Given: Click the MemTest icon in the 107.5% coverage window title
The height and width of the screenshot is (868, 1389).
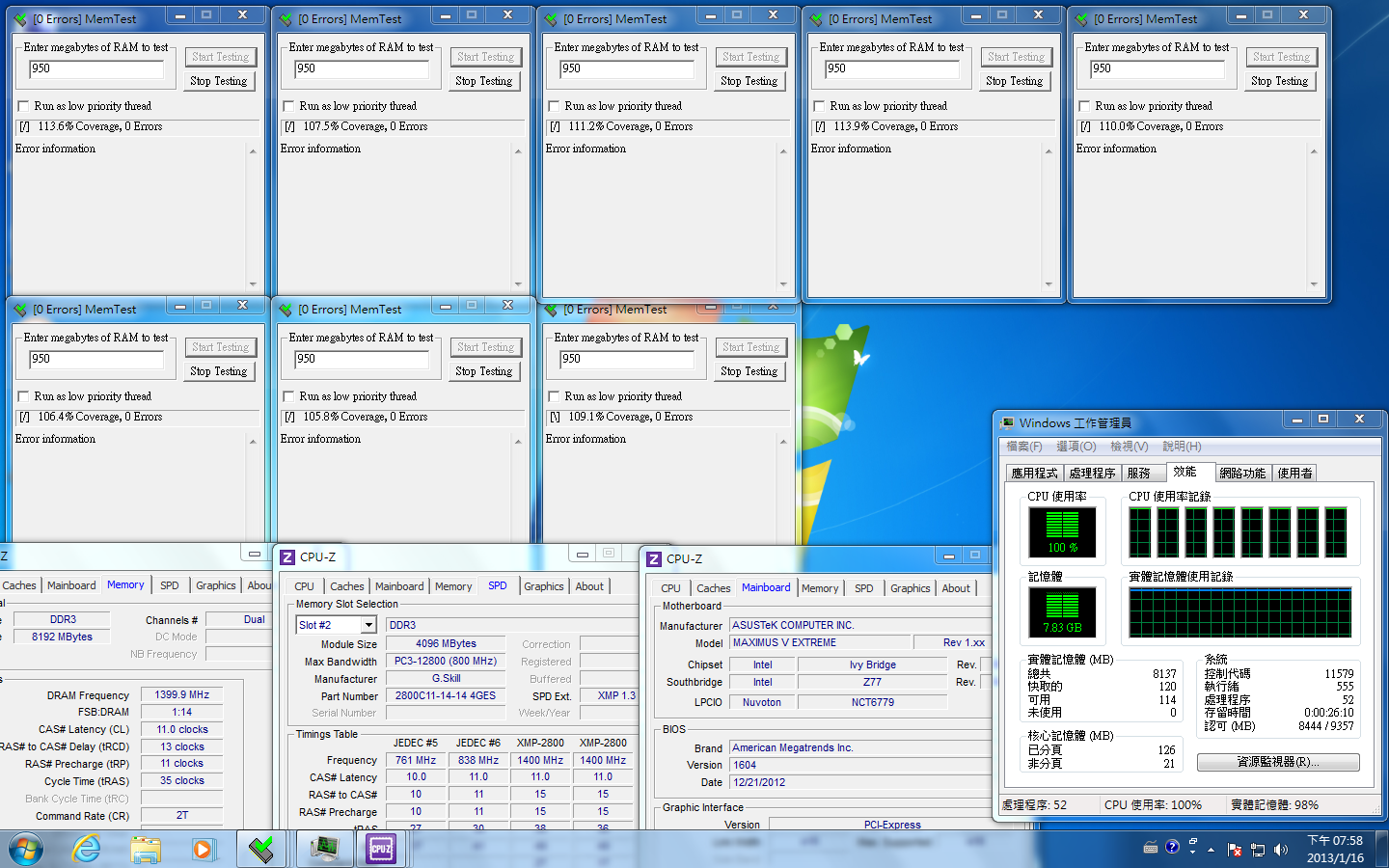Looking at the screenshot, I should tap(285, 18).
